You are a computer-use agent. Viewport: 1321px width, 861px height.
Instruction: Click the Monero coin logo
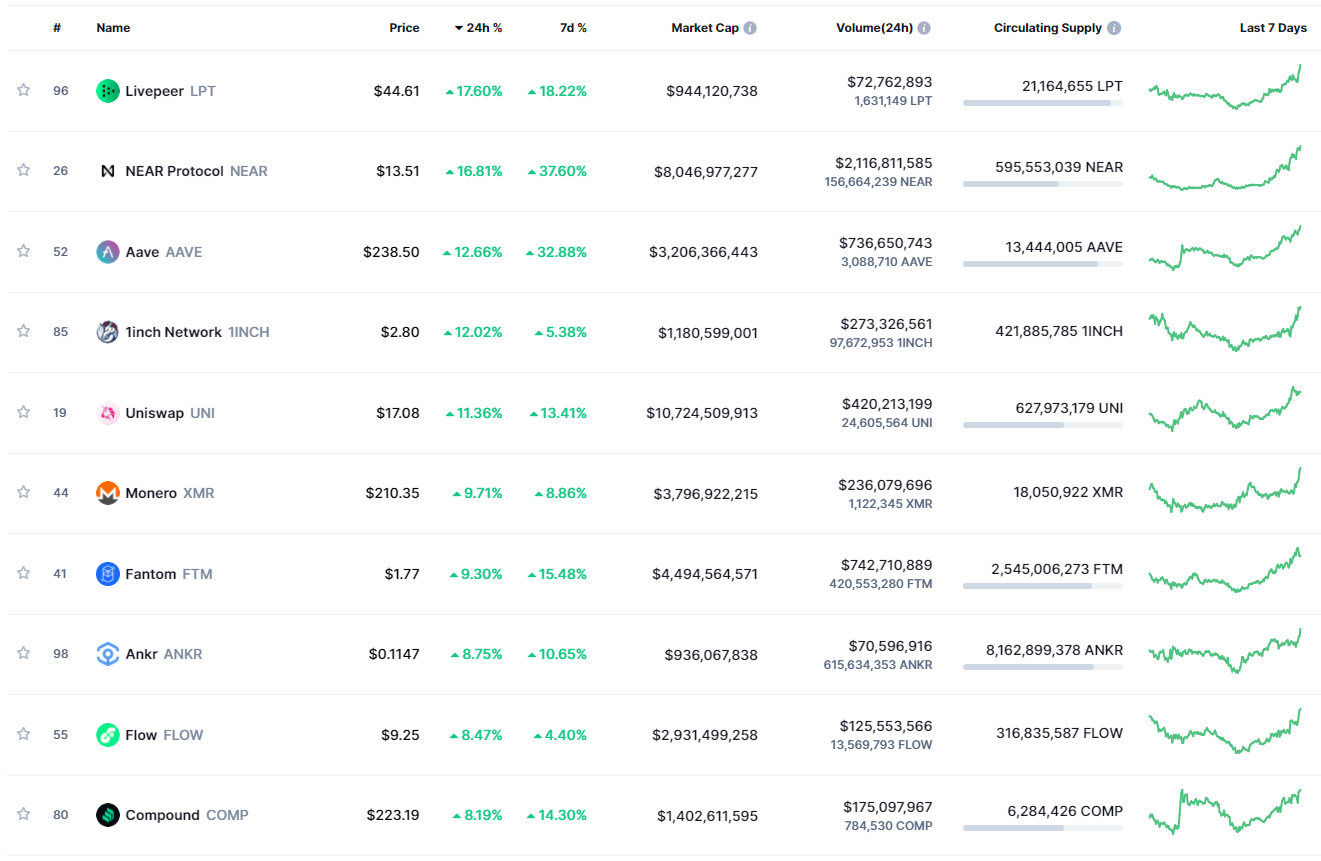tap(108, 493)
